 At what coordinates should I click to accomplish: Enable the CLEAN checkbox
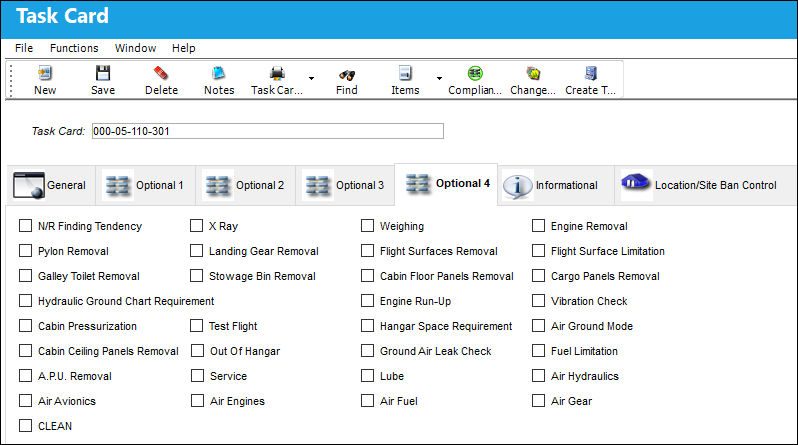(25, 425)
